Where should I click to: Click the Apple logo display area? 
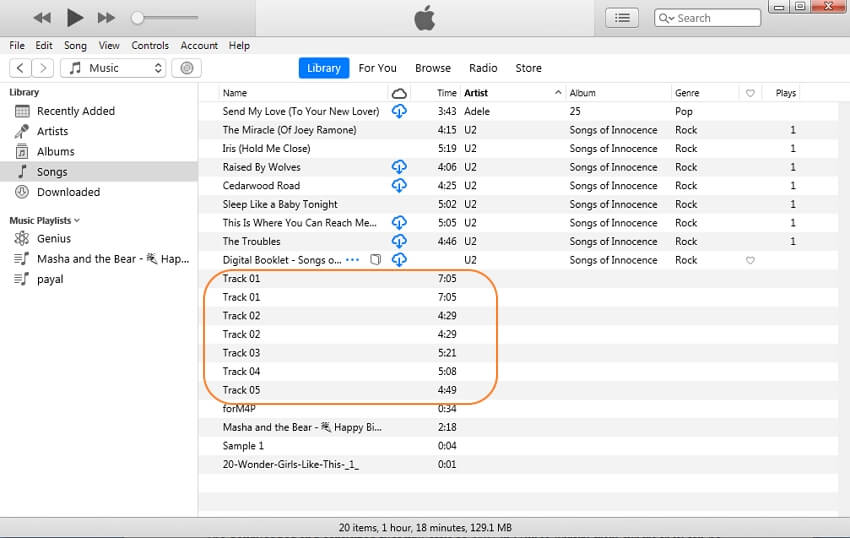[425, 18]
